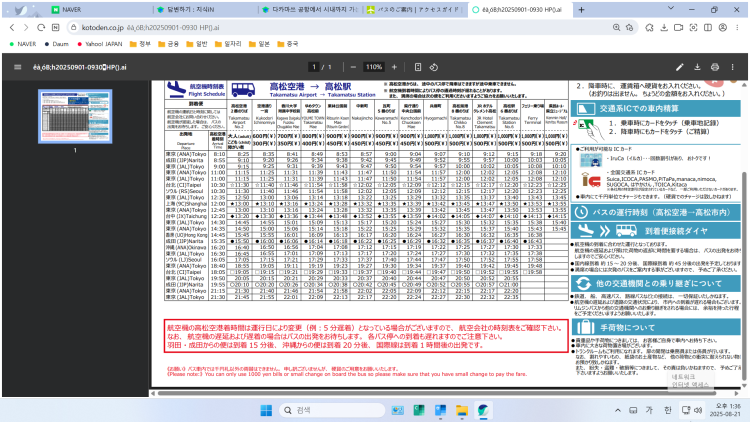Expand the 일반 bookmark folder
The image size is (750, 422).
point(197,44)
